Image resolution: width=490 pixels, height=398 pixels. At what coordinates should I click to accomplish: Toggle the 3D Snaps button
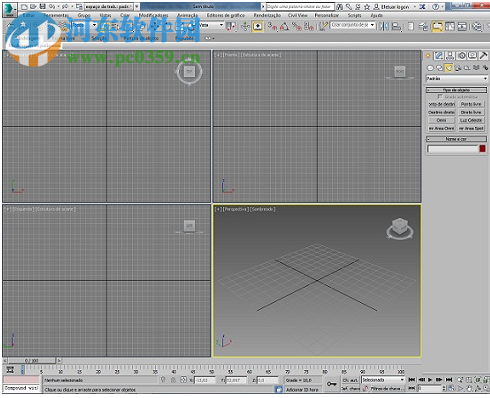(x=272, y=26)
